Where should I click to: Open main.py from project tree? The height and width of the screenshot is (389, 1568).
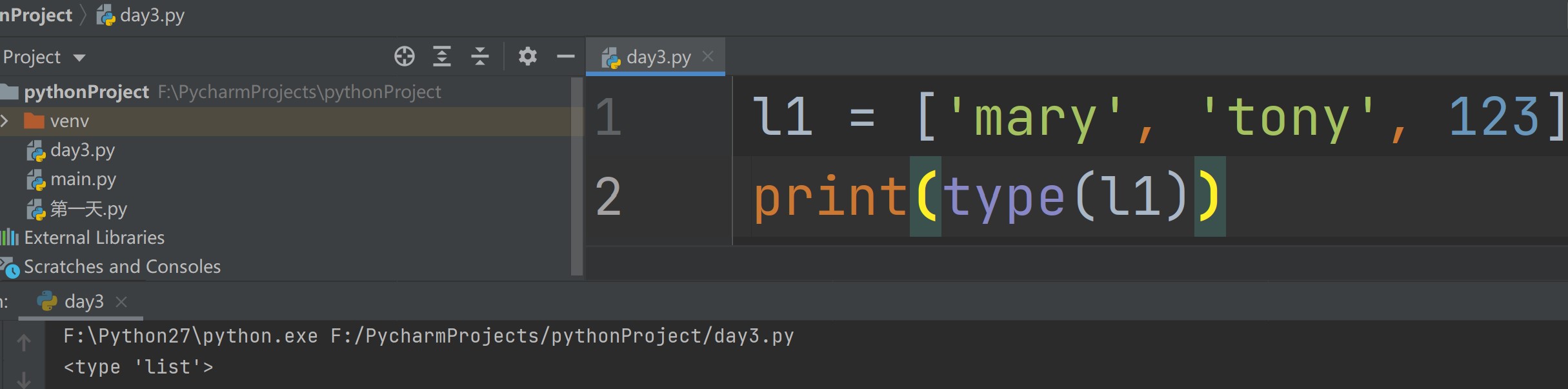point(83,179)
